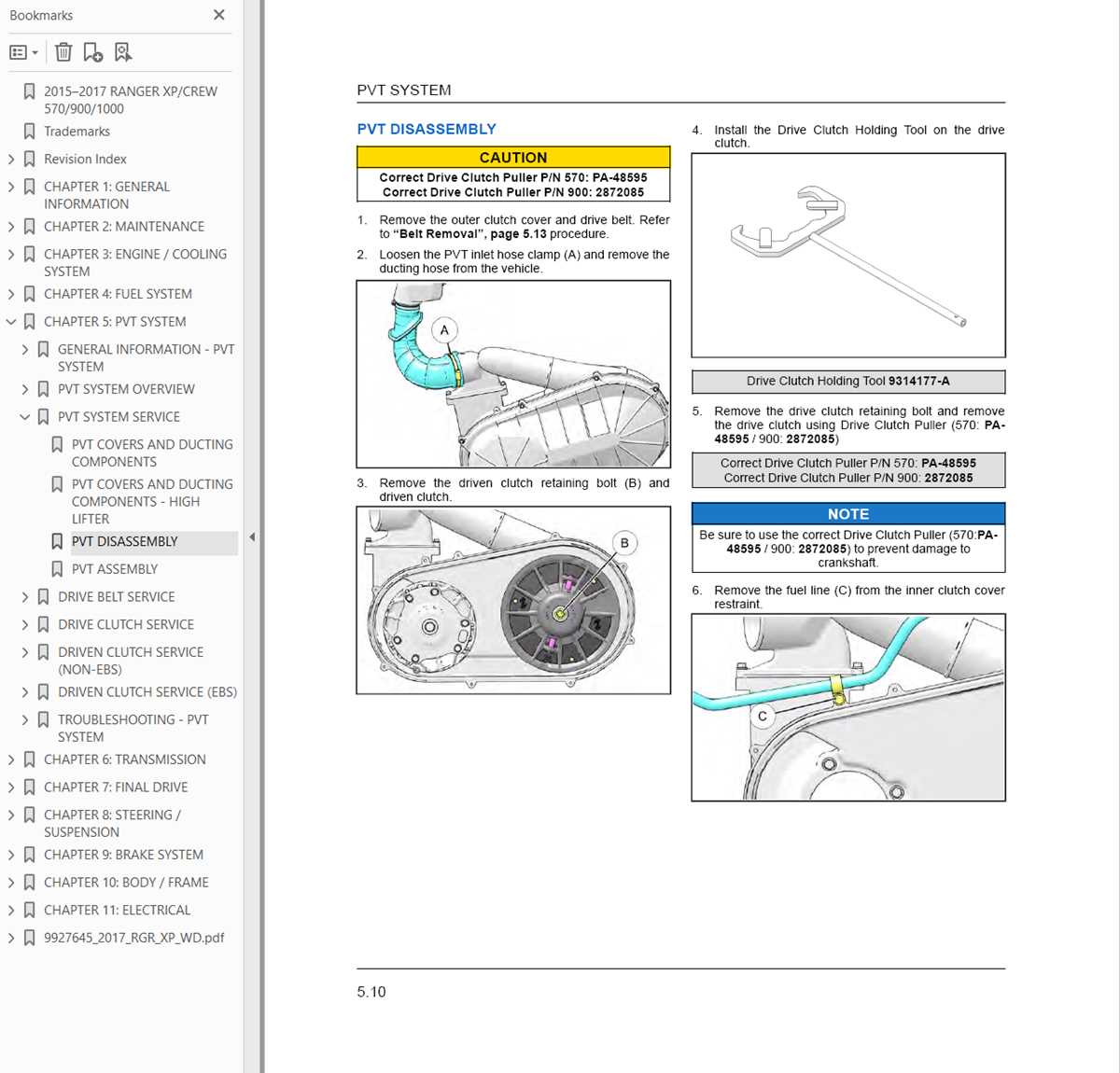Add a new bookmark icon
Screen dimensions: 1120x1073
(x=92, y=52)
